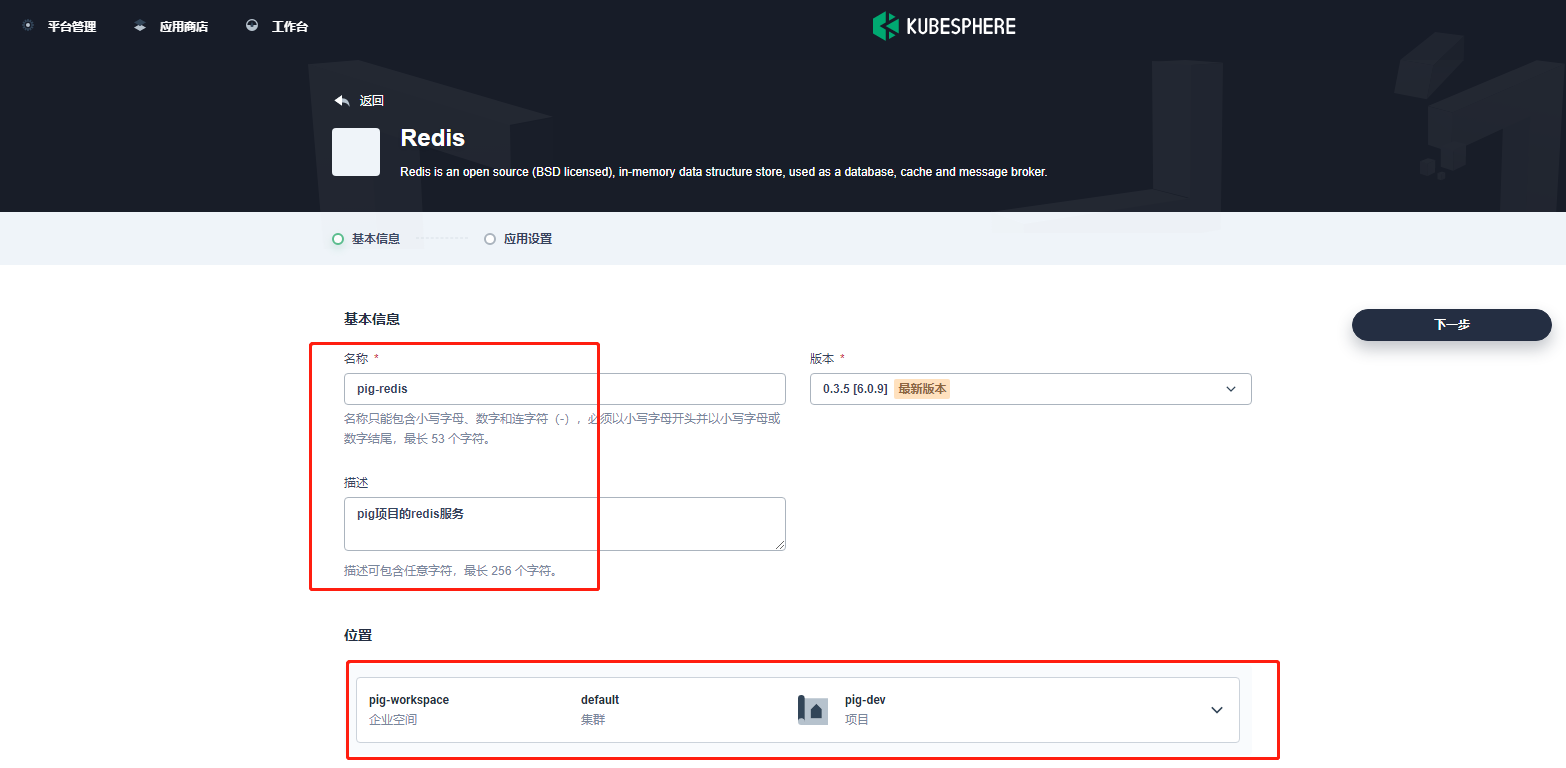Open the 平台管理 menu
The width and height of the screenshot is (1566, 768).
coord(72,27)
